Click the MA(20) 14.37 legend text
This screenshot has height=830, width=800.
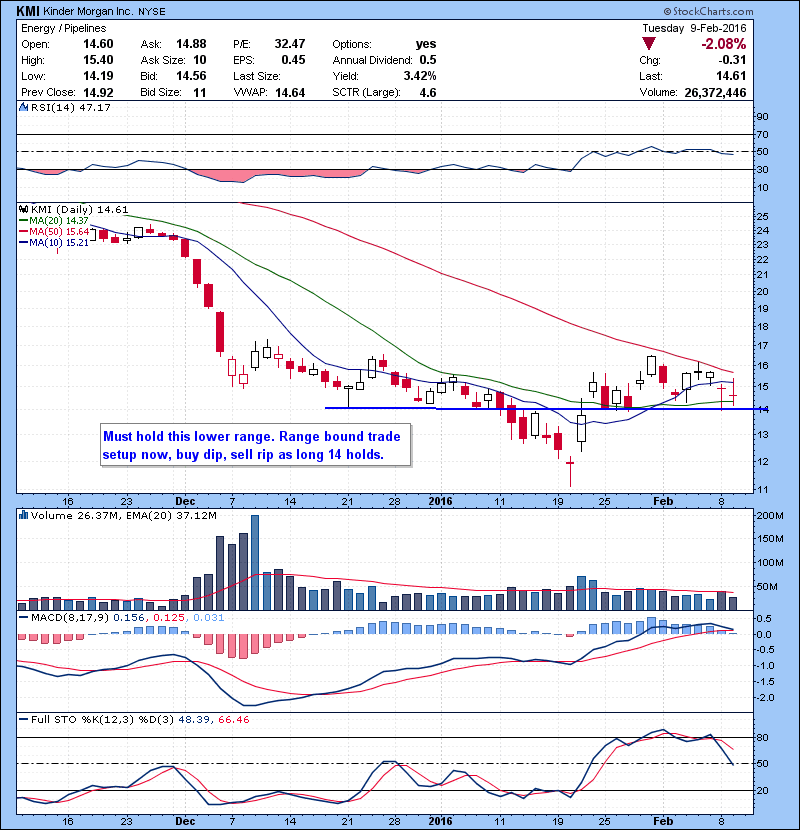coord(59,221)
